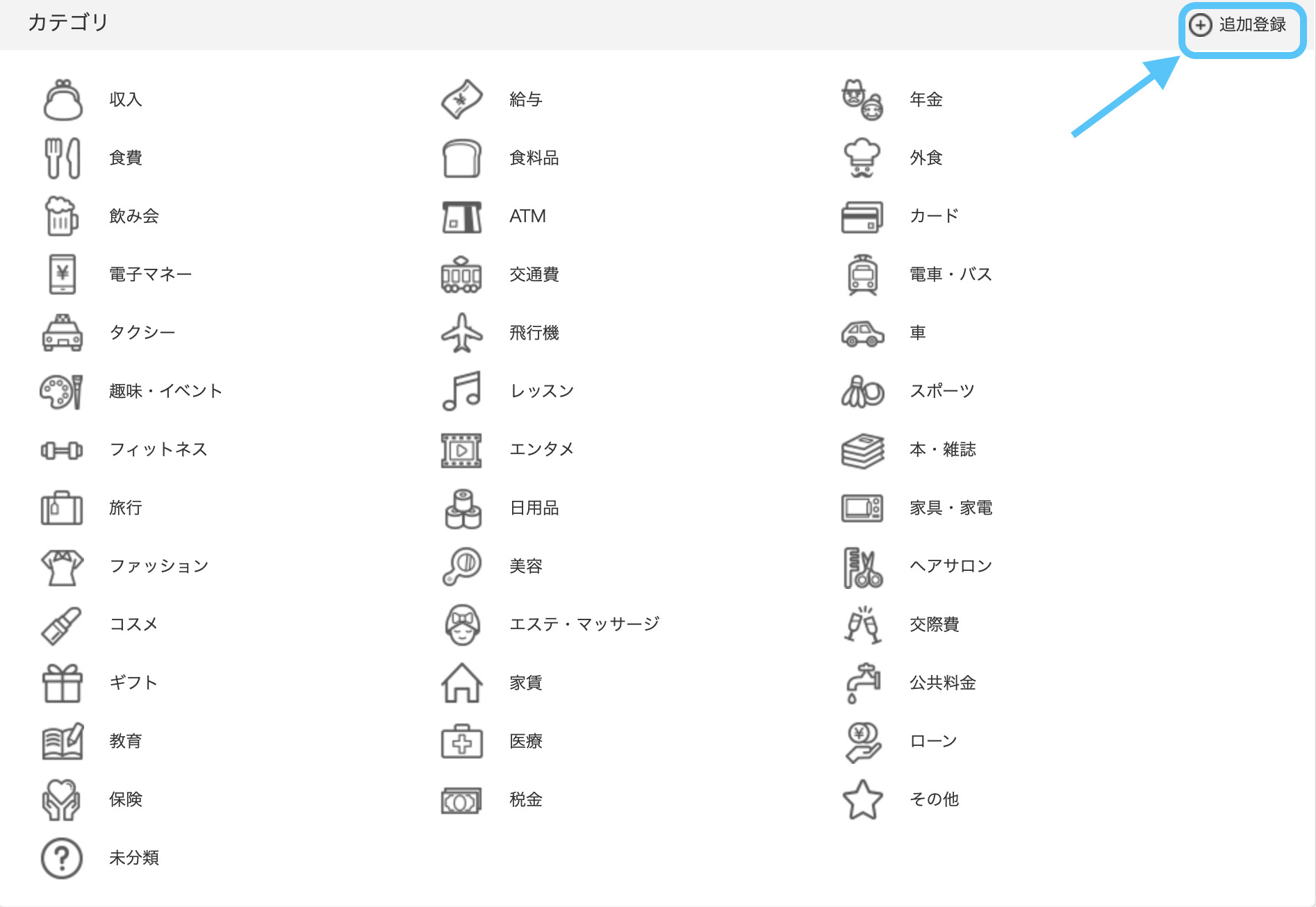The width and height of the screenshot is (1316, 907).
Task: Click the gift box ギフト icon
Action: [63, 683]
